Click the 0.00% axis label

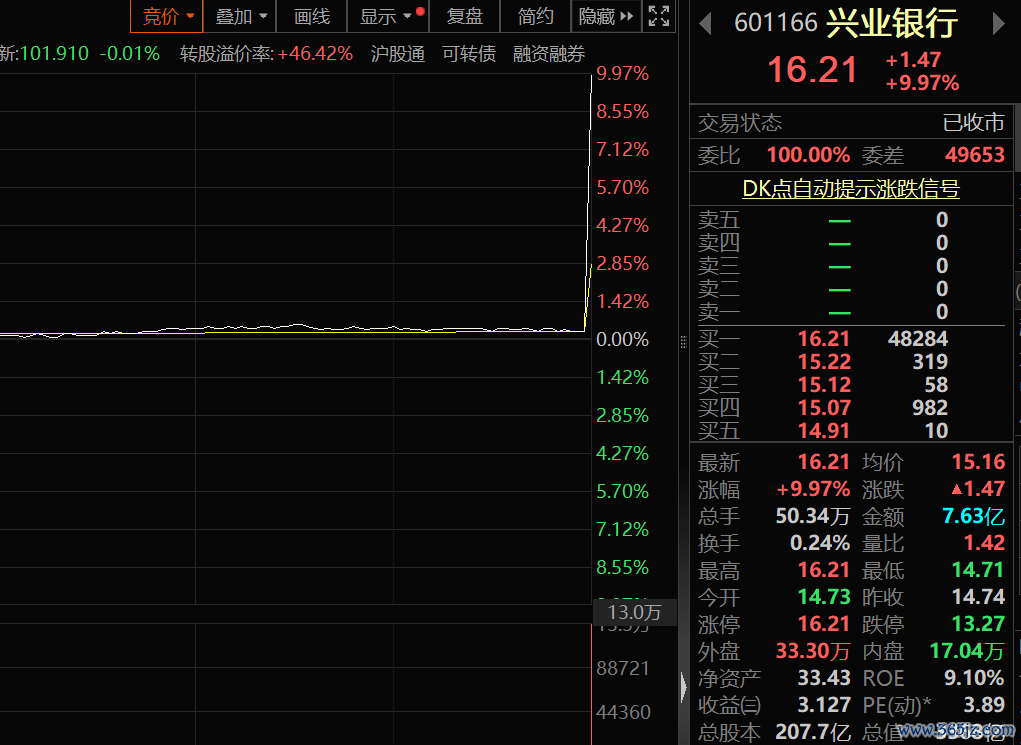[622, 339]
